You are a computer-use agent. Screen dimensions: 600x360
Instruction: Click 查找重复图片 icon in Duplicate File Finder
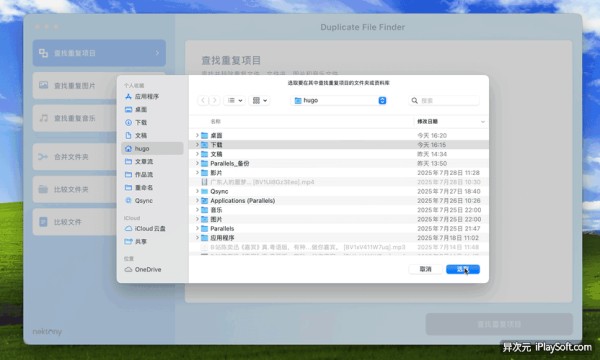coord(44,85)
